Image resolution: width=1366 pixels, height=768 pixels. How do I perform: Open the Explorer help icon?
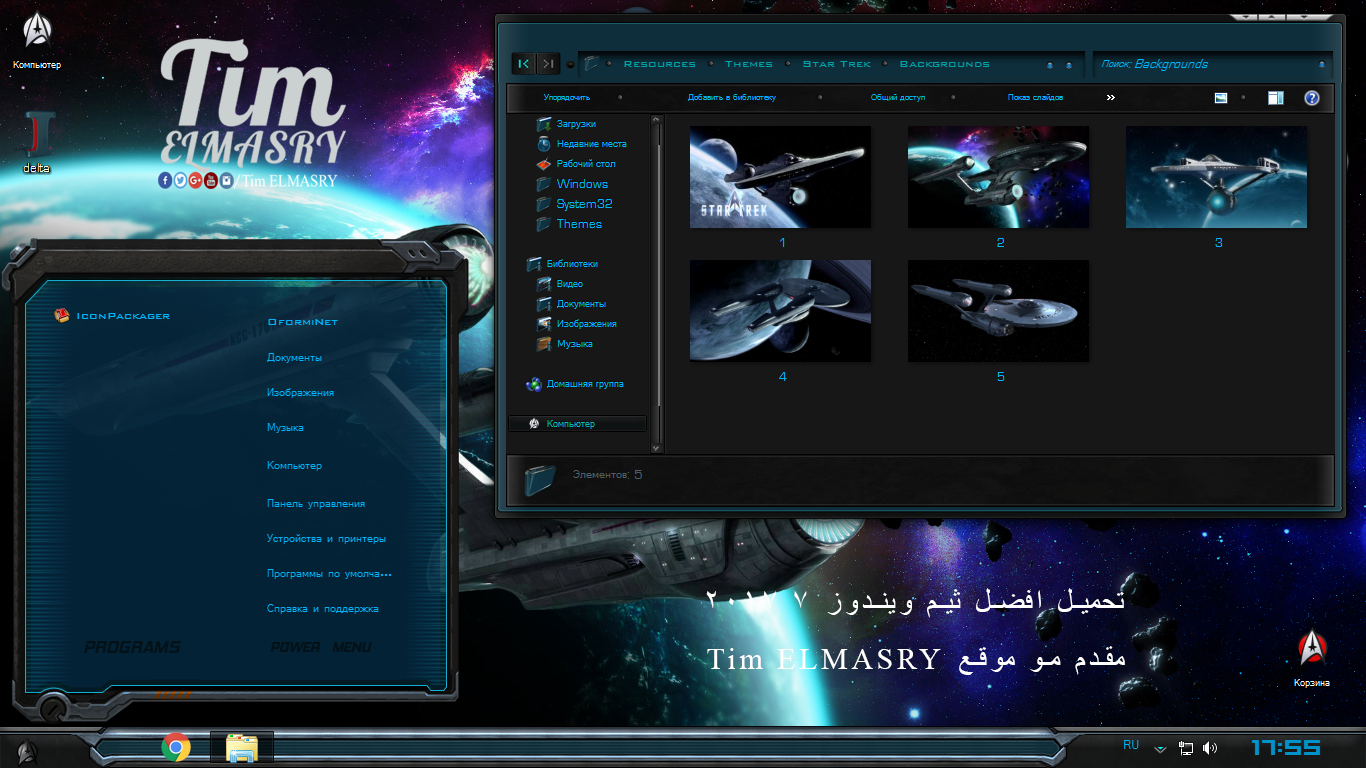1312,98
